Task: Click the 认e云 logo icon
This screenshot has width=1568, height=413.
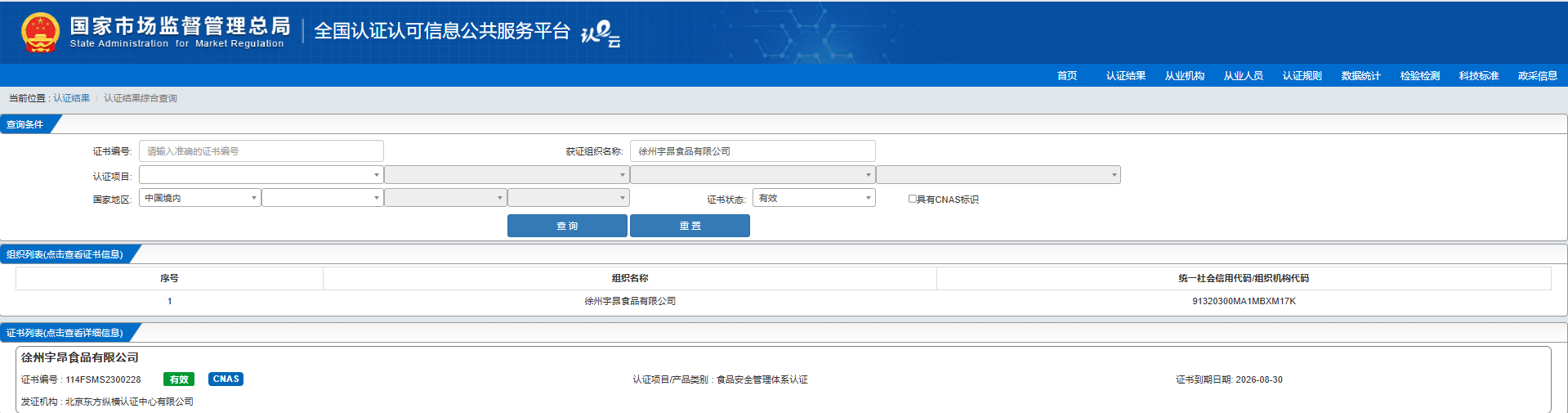Action: pos(601,34)
